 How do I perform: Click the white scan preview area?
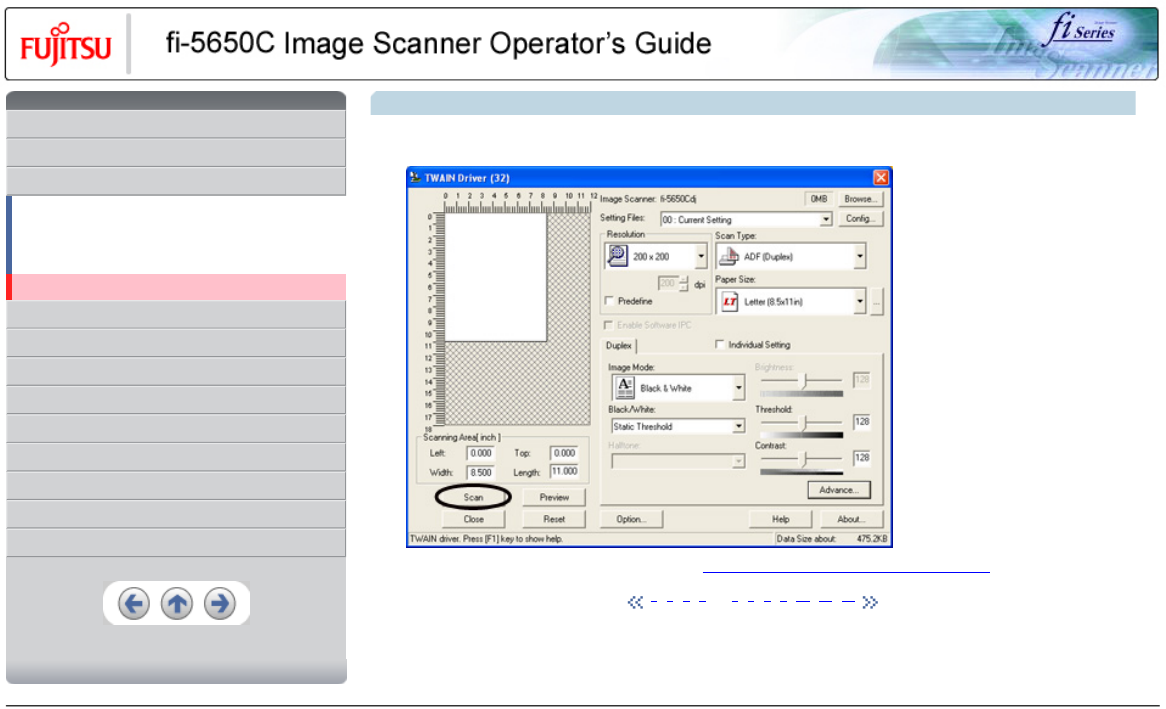click(495, 277)
